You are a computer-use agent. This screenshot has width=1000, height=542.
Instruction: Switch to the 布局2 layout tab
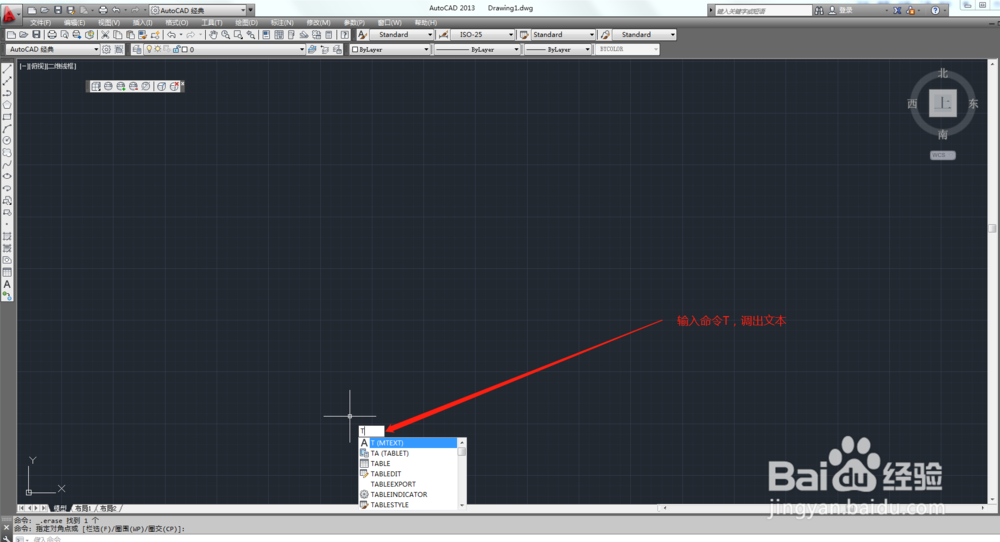tap(108, 508)
